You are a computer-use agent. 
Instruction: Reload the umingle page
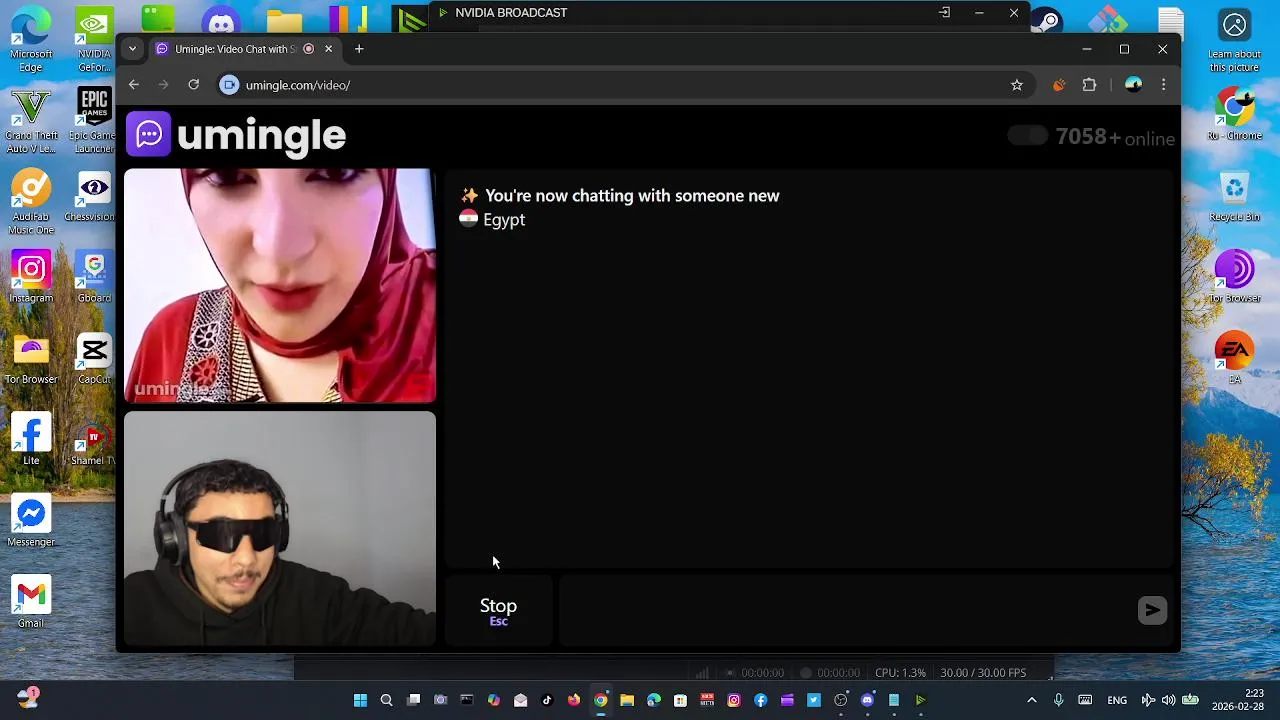[194, 85]
